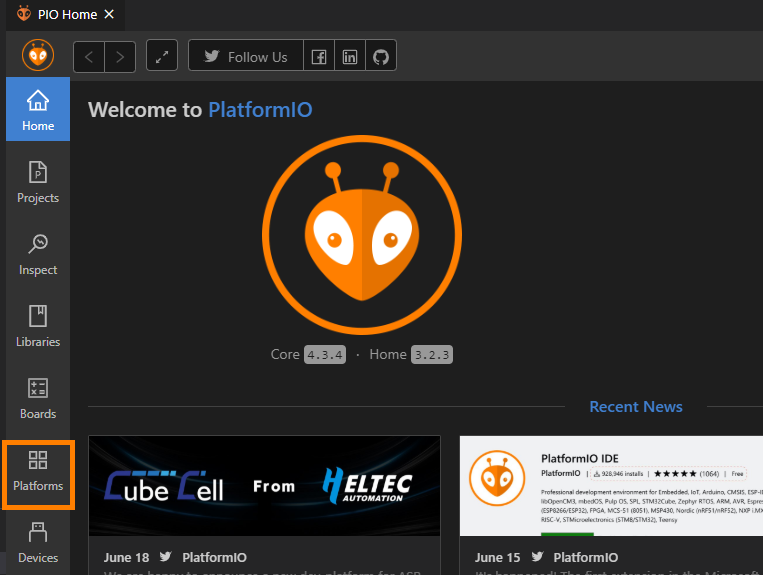Click the Home 3.2.3 version badge
Viewport: 763px width, 575px height.
pos(432,355)
